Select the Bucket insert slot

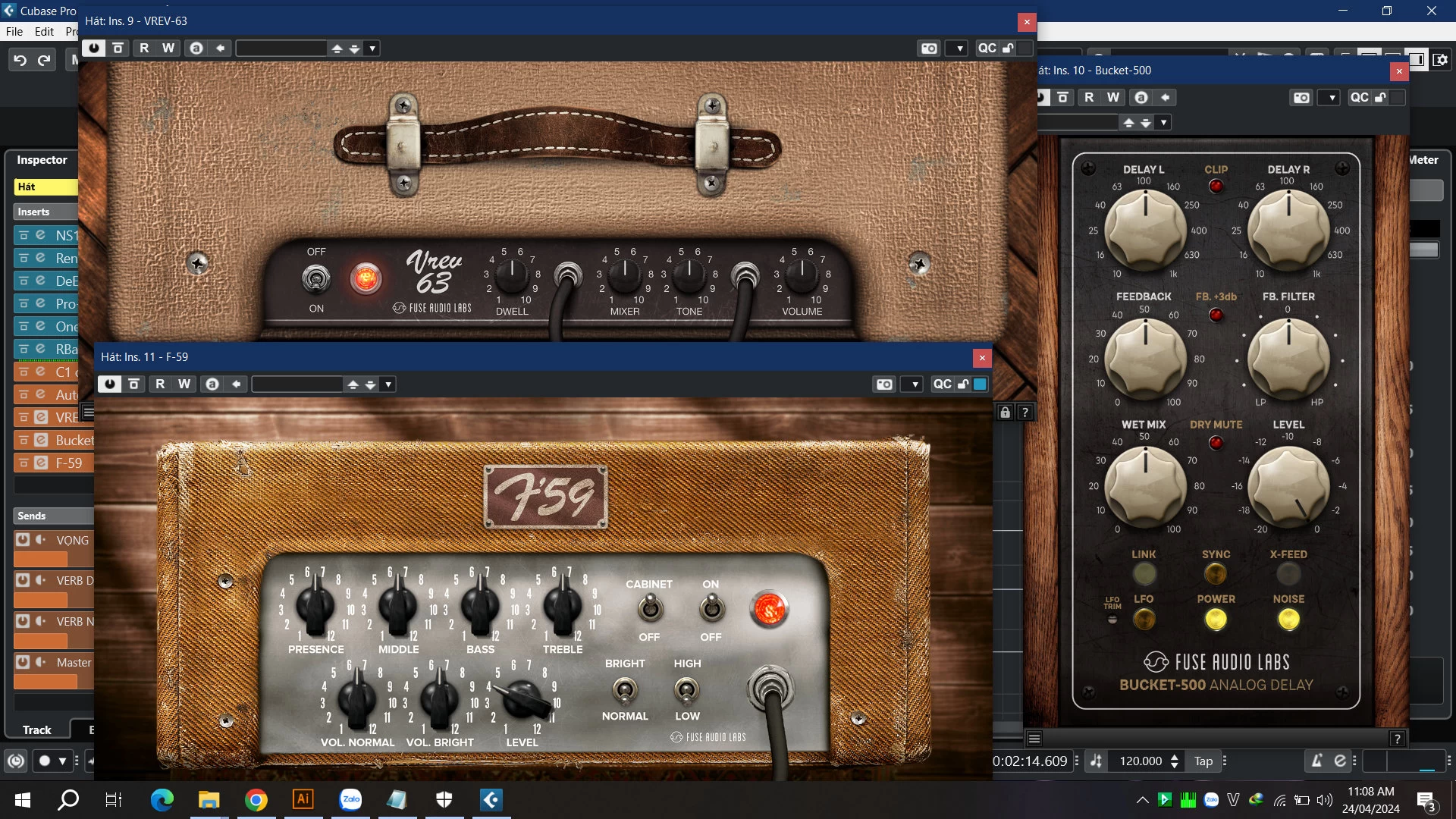(x=54, y=440)
